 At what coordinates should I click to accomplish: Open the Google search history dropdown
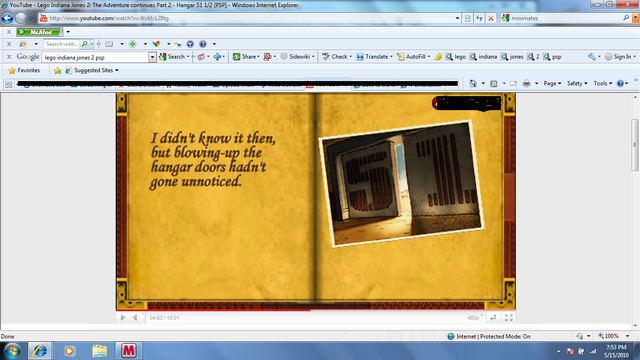(x=152, y=57)
